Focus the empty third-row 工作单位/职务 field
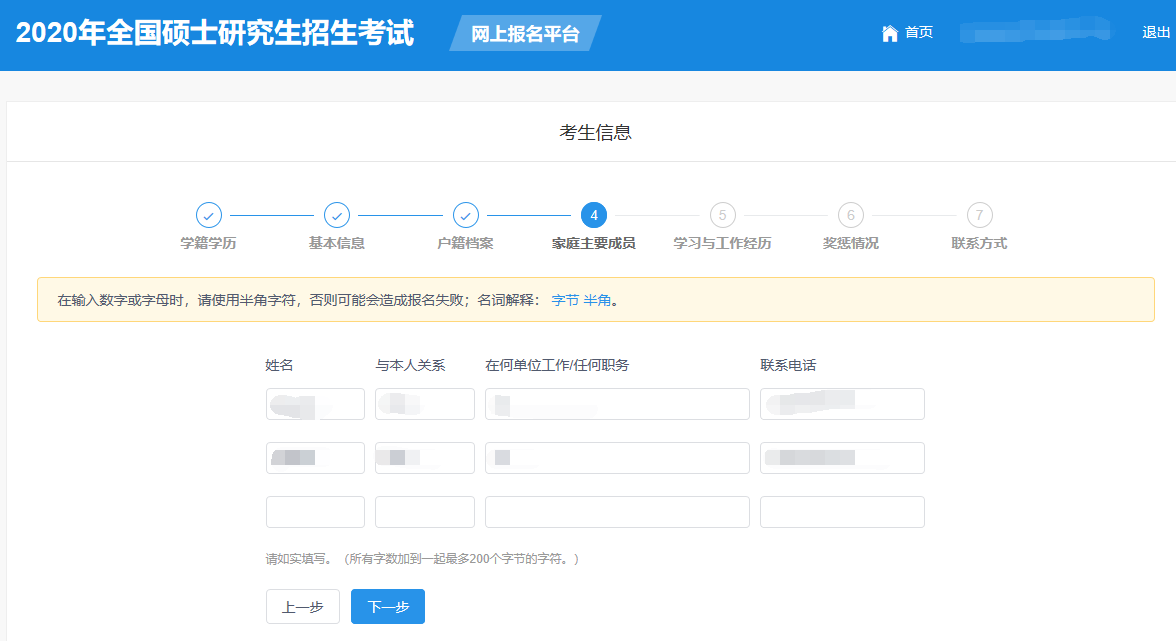This screenshot has width=1176, height=641. (x=617, y=512)
